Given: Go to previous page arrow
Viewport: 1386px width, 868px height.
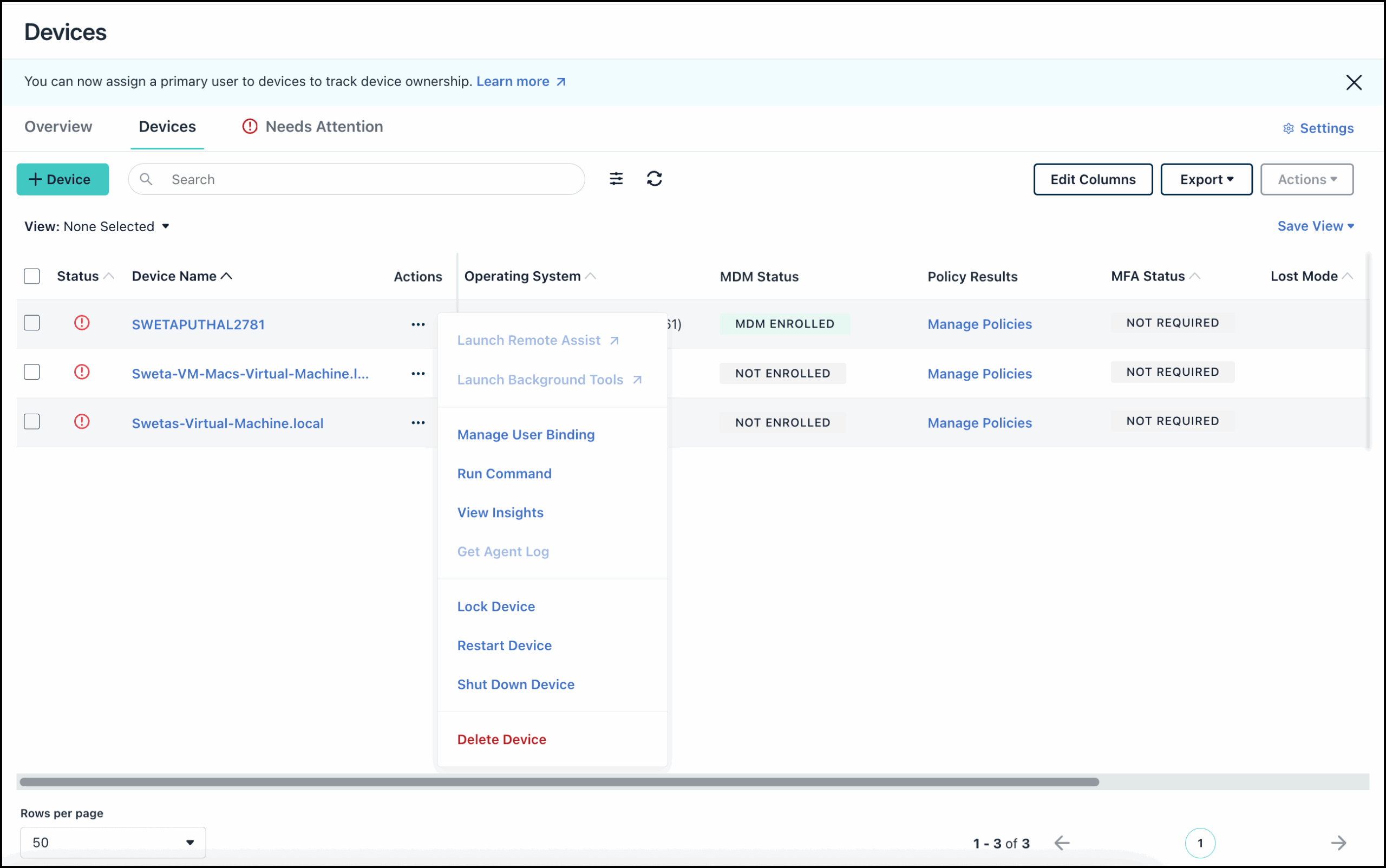Looking at the screenshot, I should [x=1062, y=843].
